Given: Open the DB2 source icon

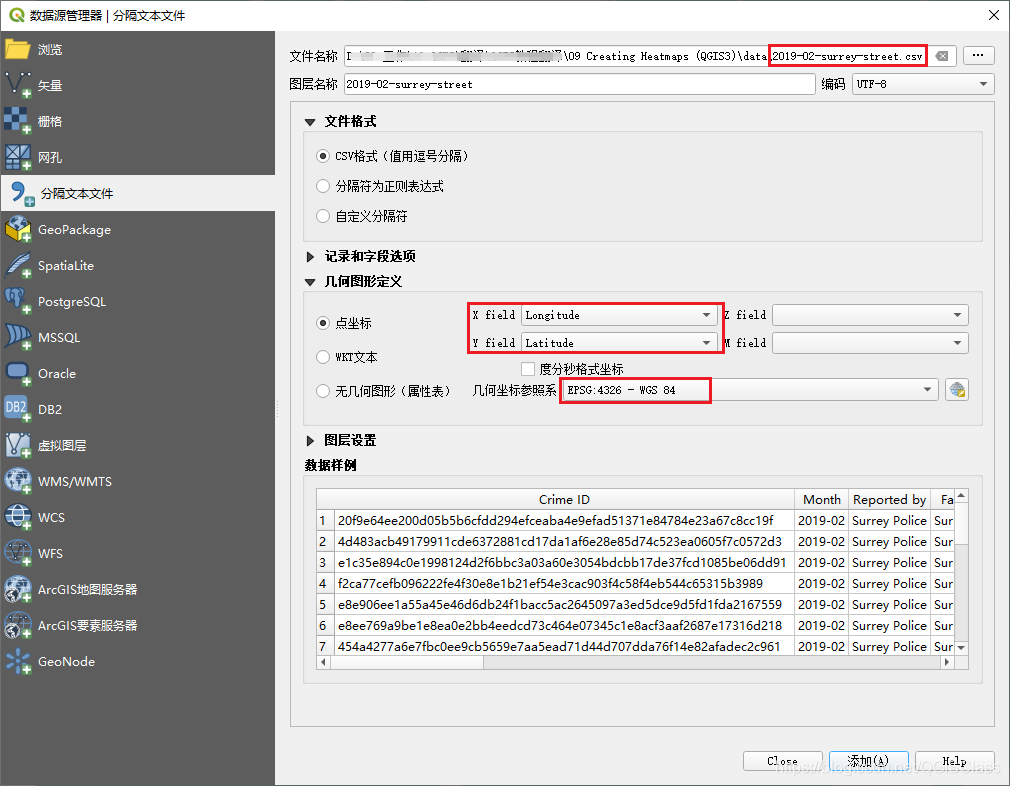Looking at the screenshot, I should [x=17, y=410].
